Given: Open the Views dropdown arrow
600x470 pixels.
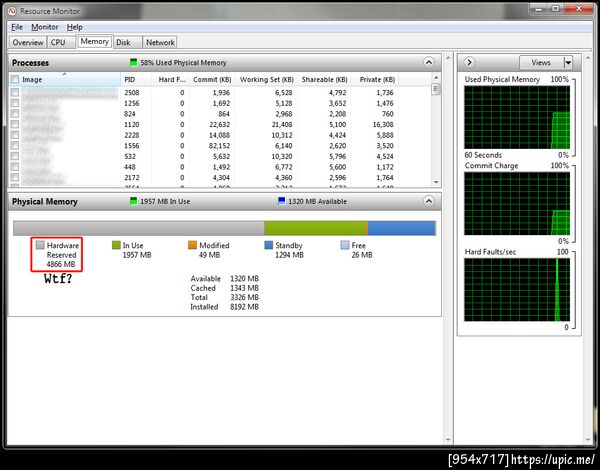Looking at the screenshot, I should pos(568,62).
